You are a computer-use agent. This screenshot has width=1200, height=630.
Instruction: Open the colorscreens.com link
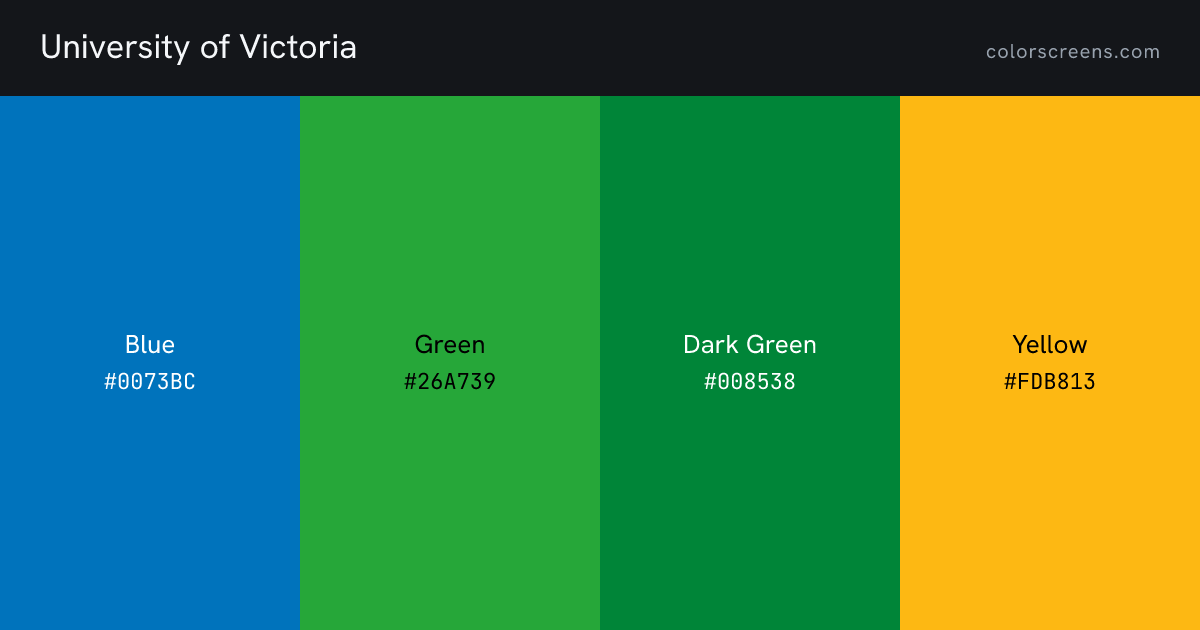[x=1073, y=52]
